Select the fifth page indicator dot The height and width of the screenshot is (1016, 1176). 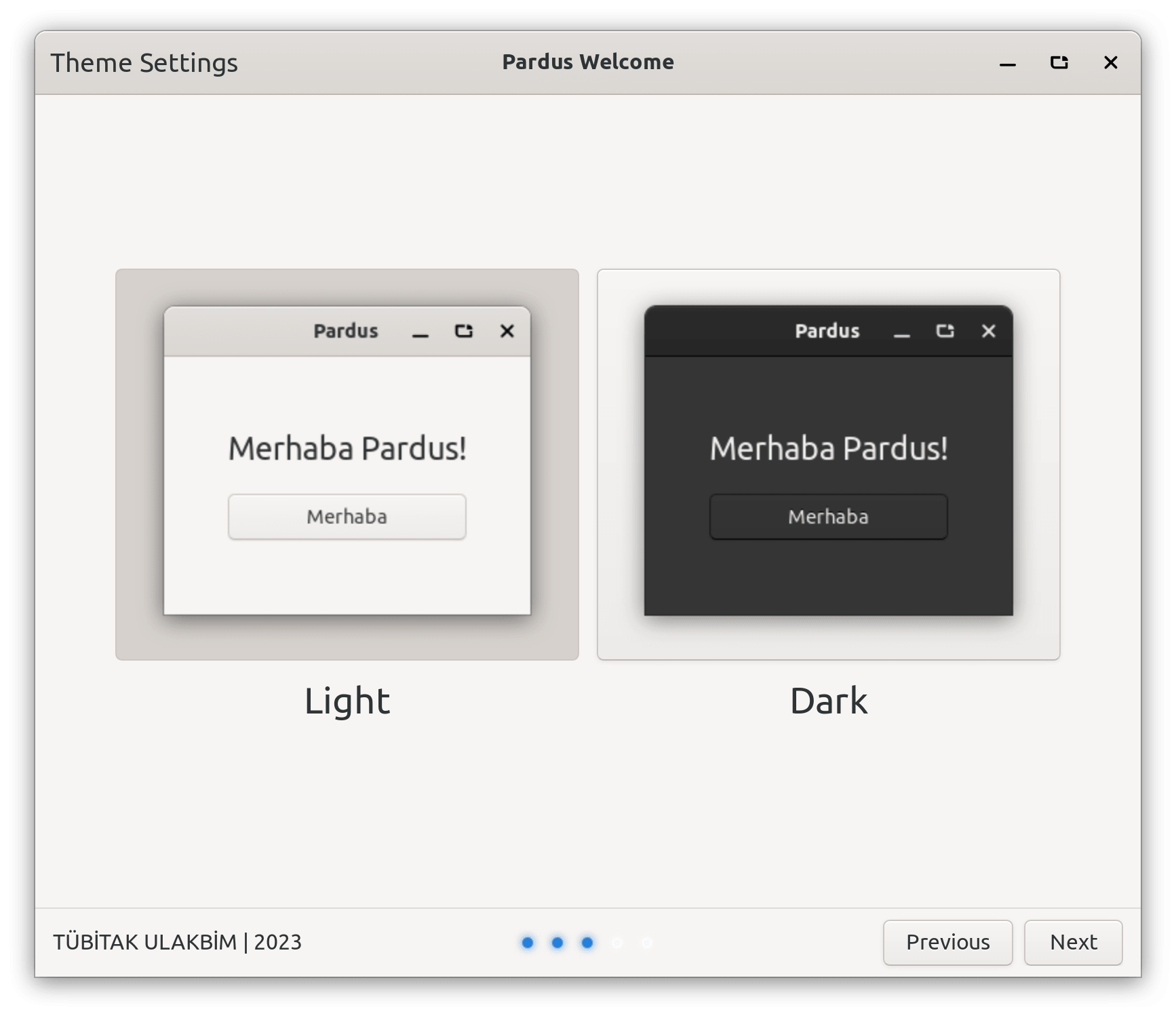tap(647, 943)
